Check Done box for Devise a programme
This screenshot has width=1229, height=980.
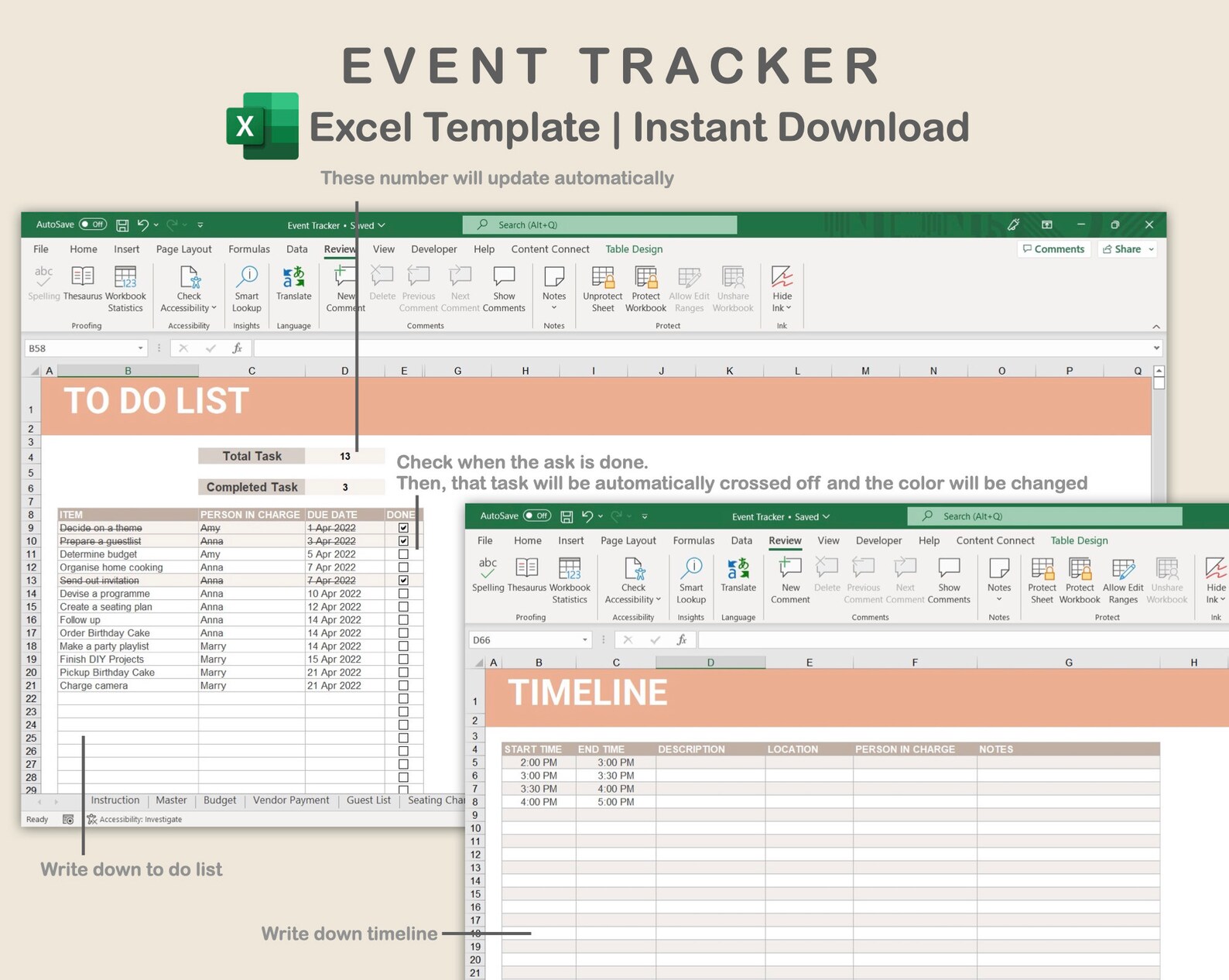tap(403, 594)
